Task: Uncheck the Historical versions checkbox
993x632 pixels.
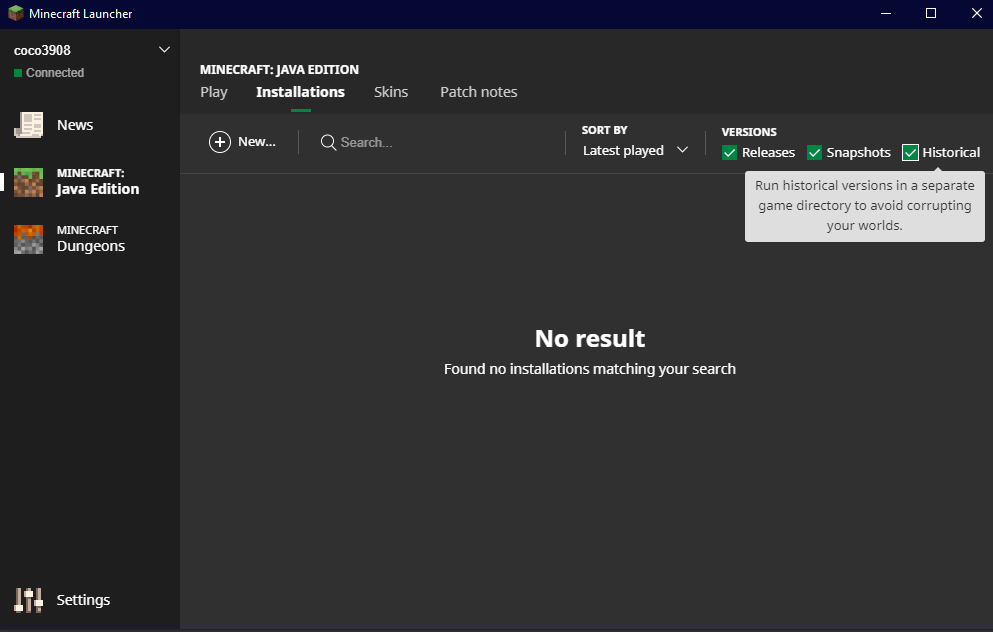Action: (910, 153)
